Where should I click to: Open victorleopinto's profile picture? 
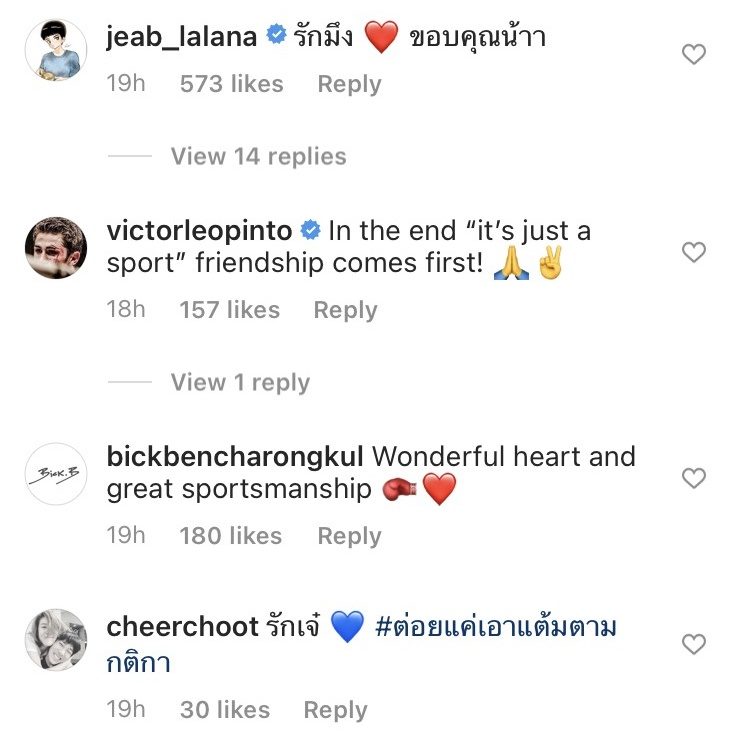[x=55, y=248]
